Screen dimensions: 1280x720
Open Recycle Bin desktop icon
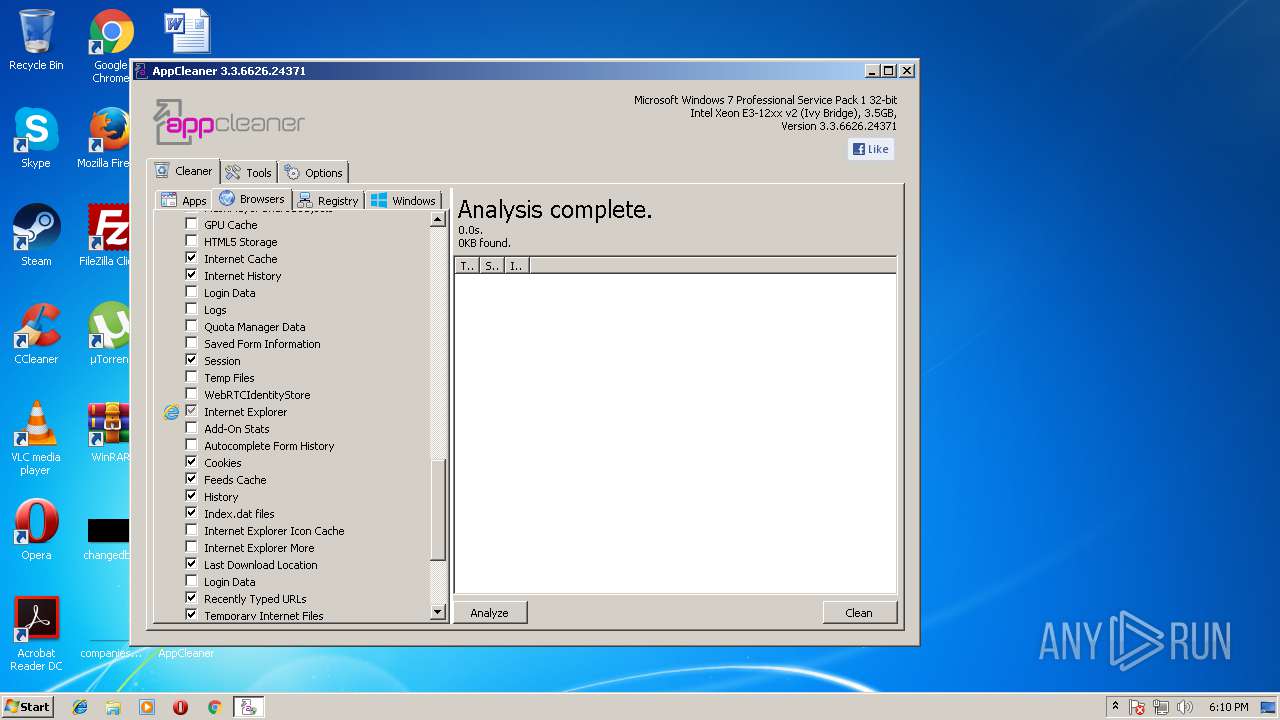[36, 40]
